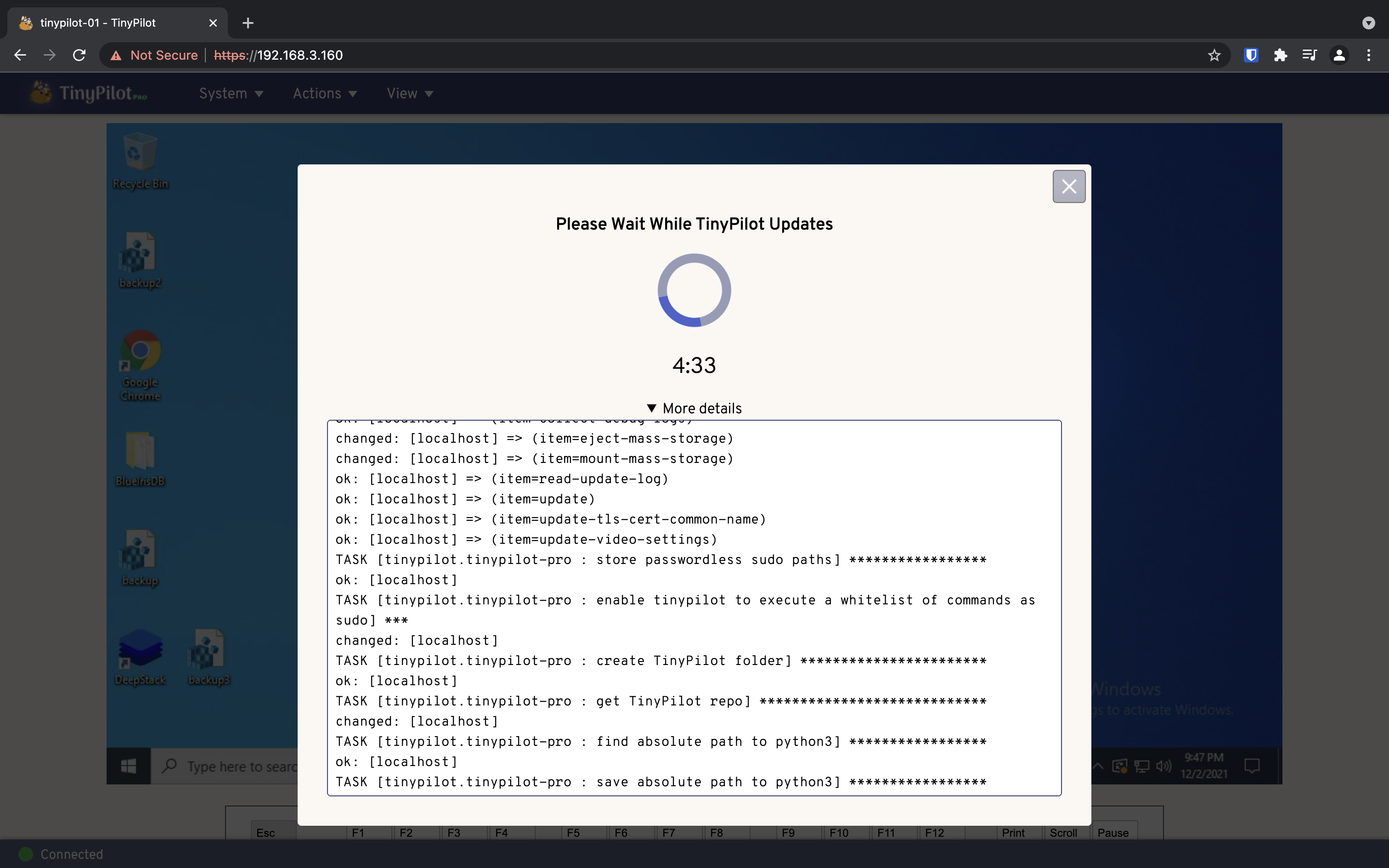
Task: Open a new browser tab
Action: click(x=248, y=23)
